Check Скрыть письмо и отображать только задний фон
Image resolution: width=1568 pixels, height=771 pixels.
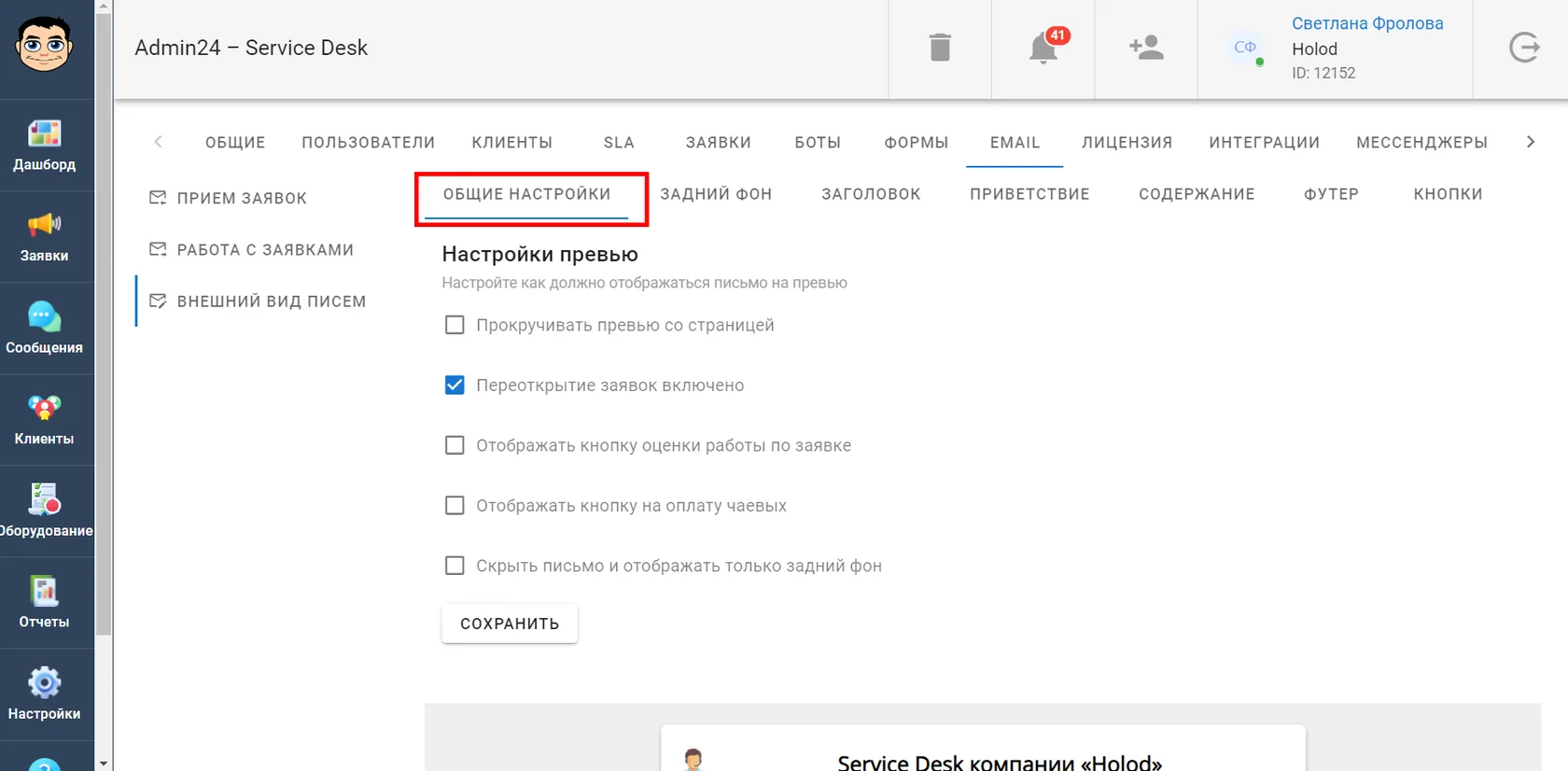pyautogui.click(x=455, y=566)
